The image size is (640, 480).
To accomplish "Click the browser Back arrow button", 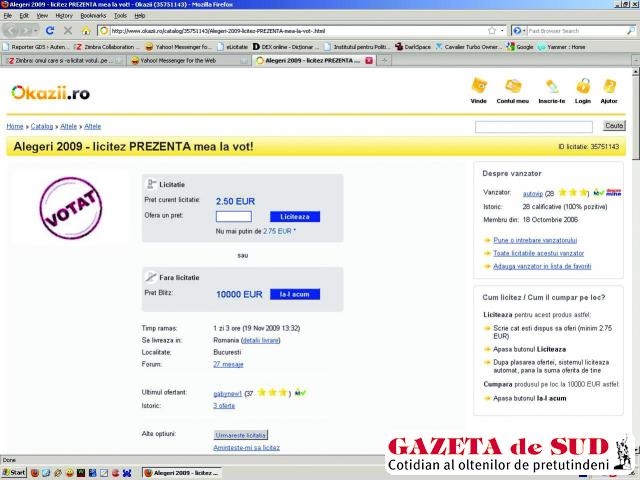I will point(11,31).
